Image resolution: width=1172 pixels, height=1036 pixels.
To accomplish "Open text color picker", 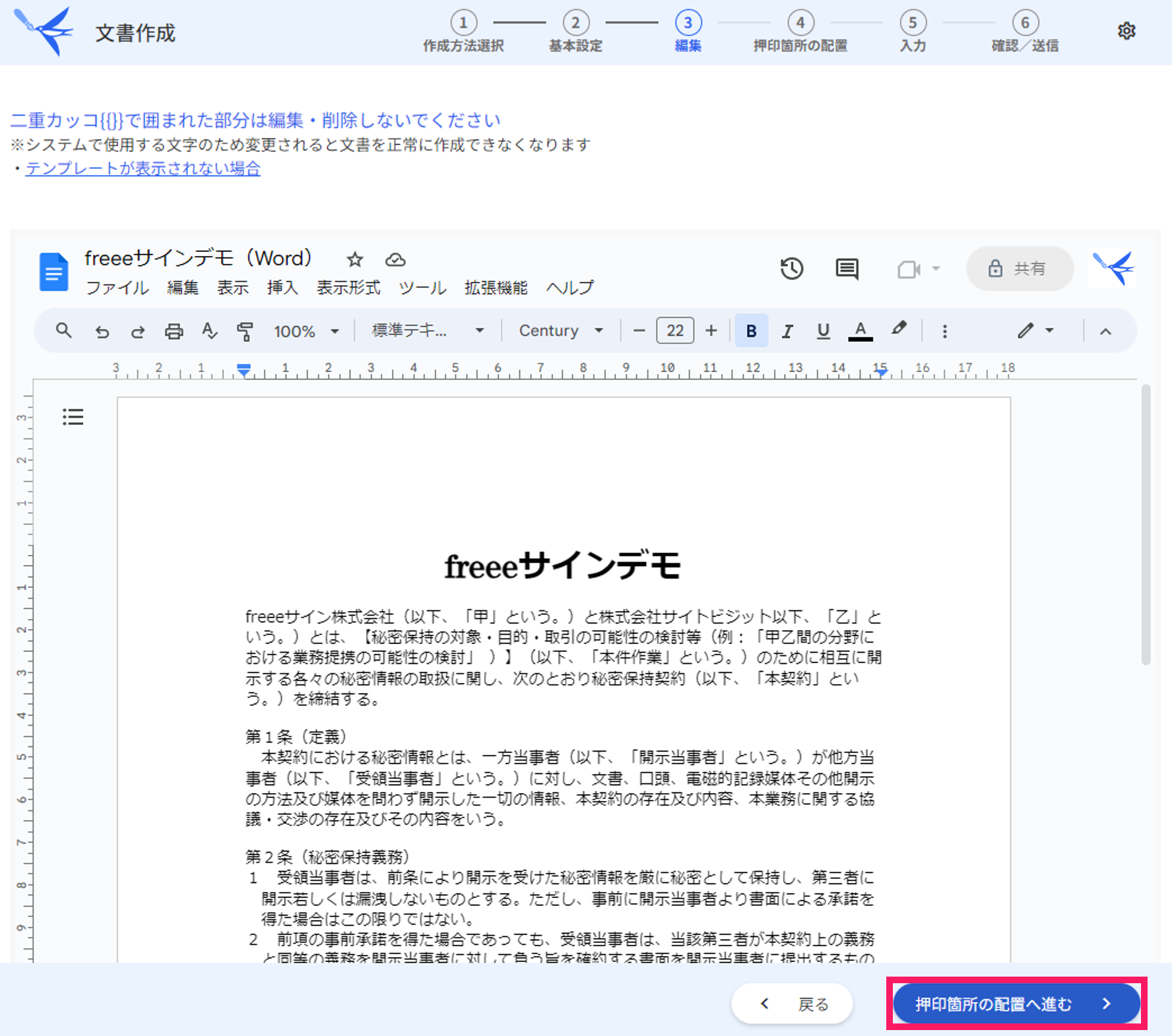I will (860, 331).
